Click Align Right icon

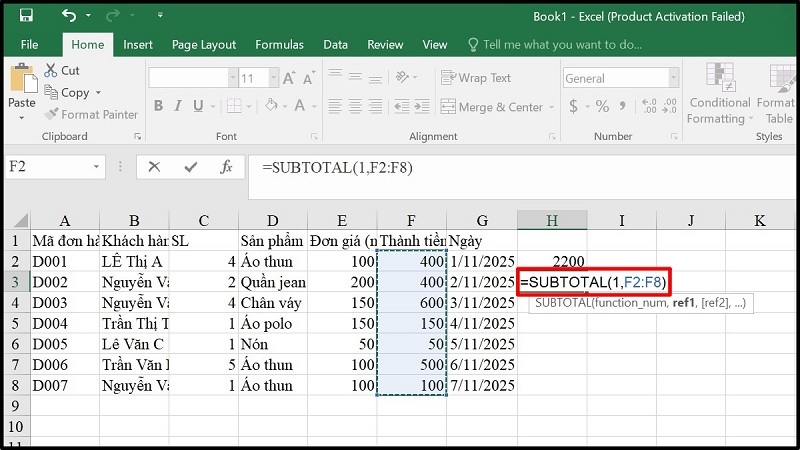(x=375, y=106)
